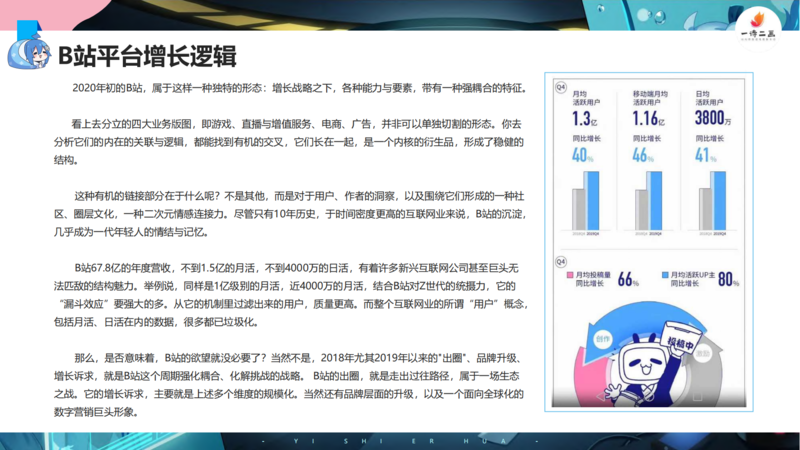Click the YI SHI ER HUA footer text
This screenshot has height=450, width=800.
click(x=400, y=441)
